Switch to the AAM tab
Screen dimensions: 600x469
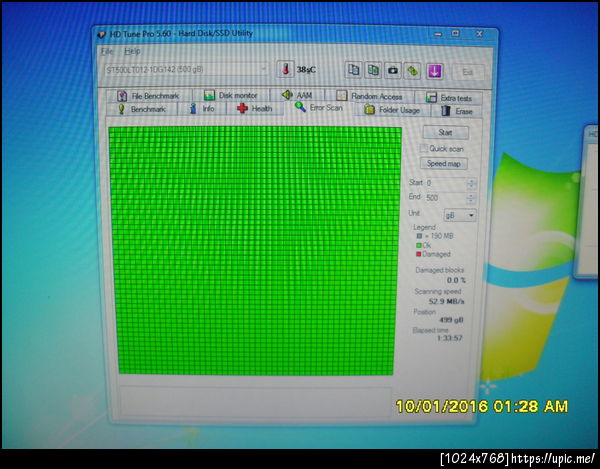[297, 95]
